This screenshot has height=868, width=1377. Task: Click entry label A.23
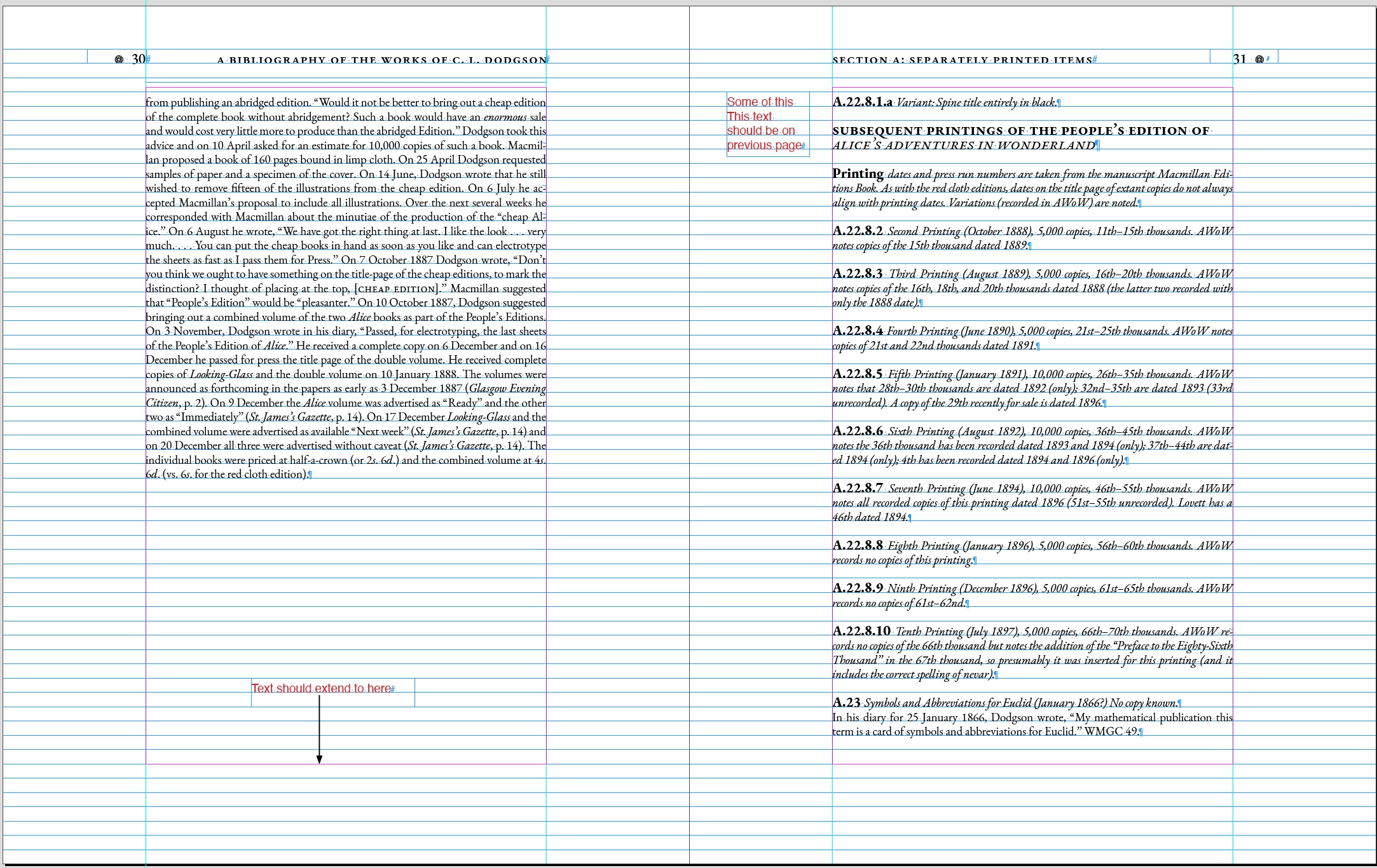tap(846, 702)
